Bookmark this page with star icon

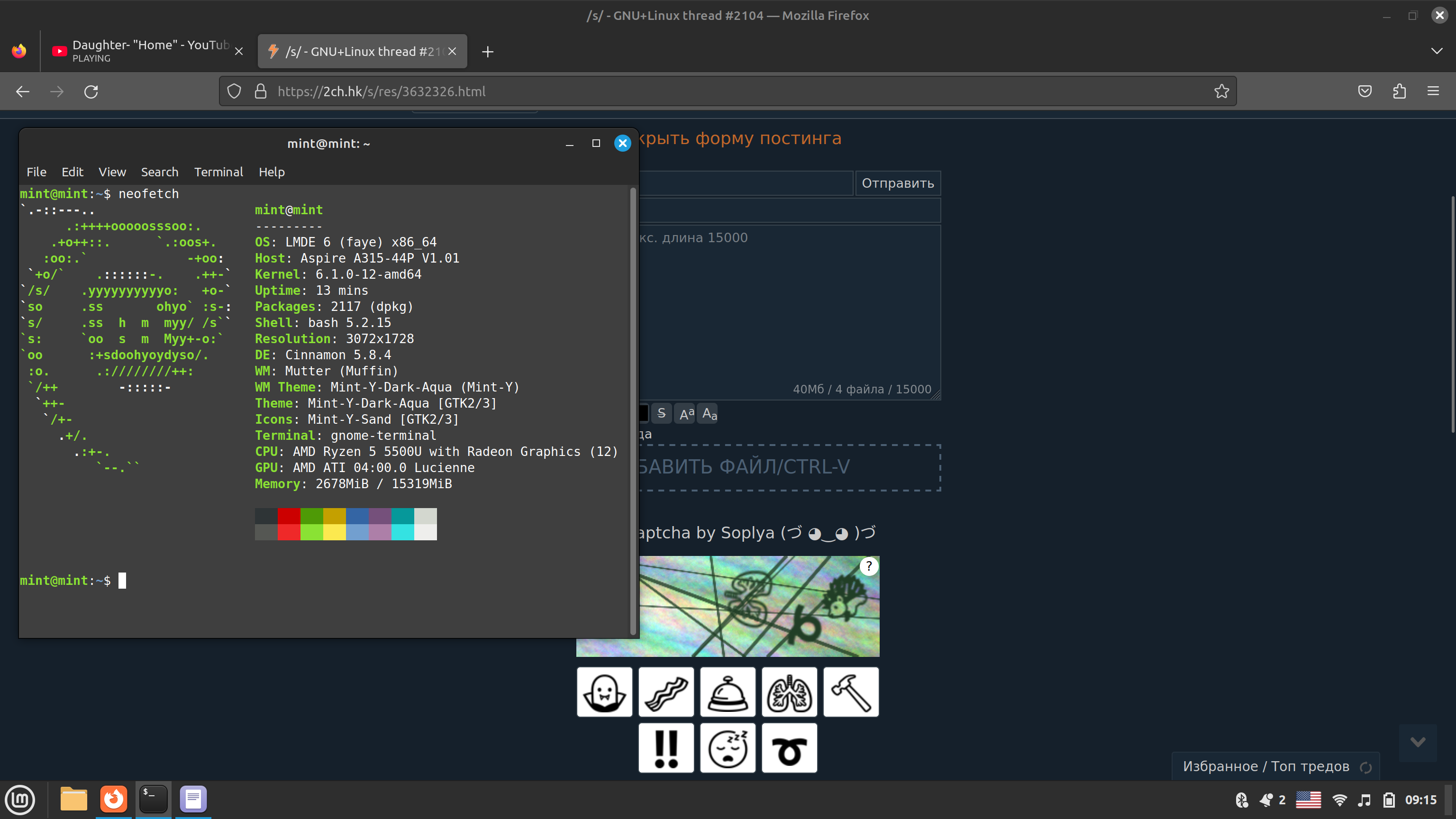click(x=1221, y=91)
